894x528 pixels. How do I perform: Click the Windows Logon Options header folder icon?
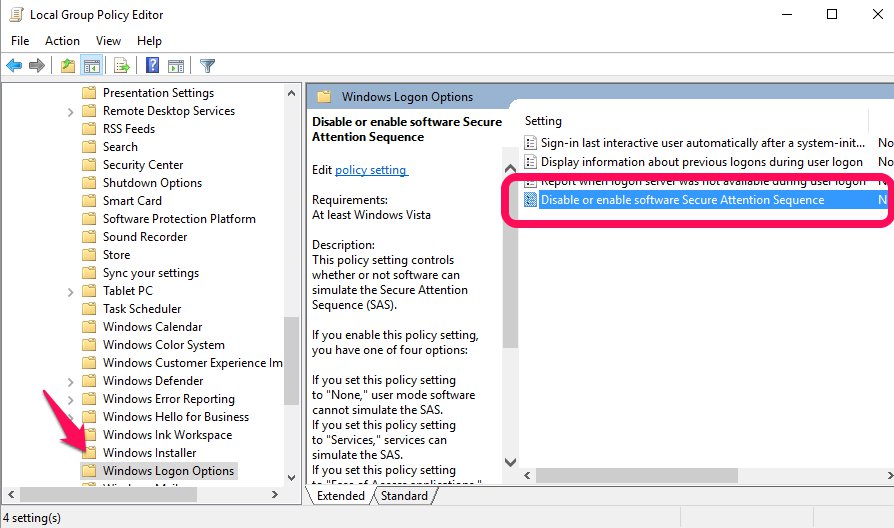(324, 96)
